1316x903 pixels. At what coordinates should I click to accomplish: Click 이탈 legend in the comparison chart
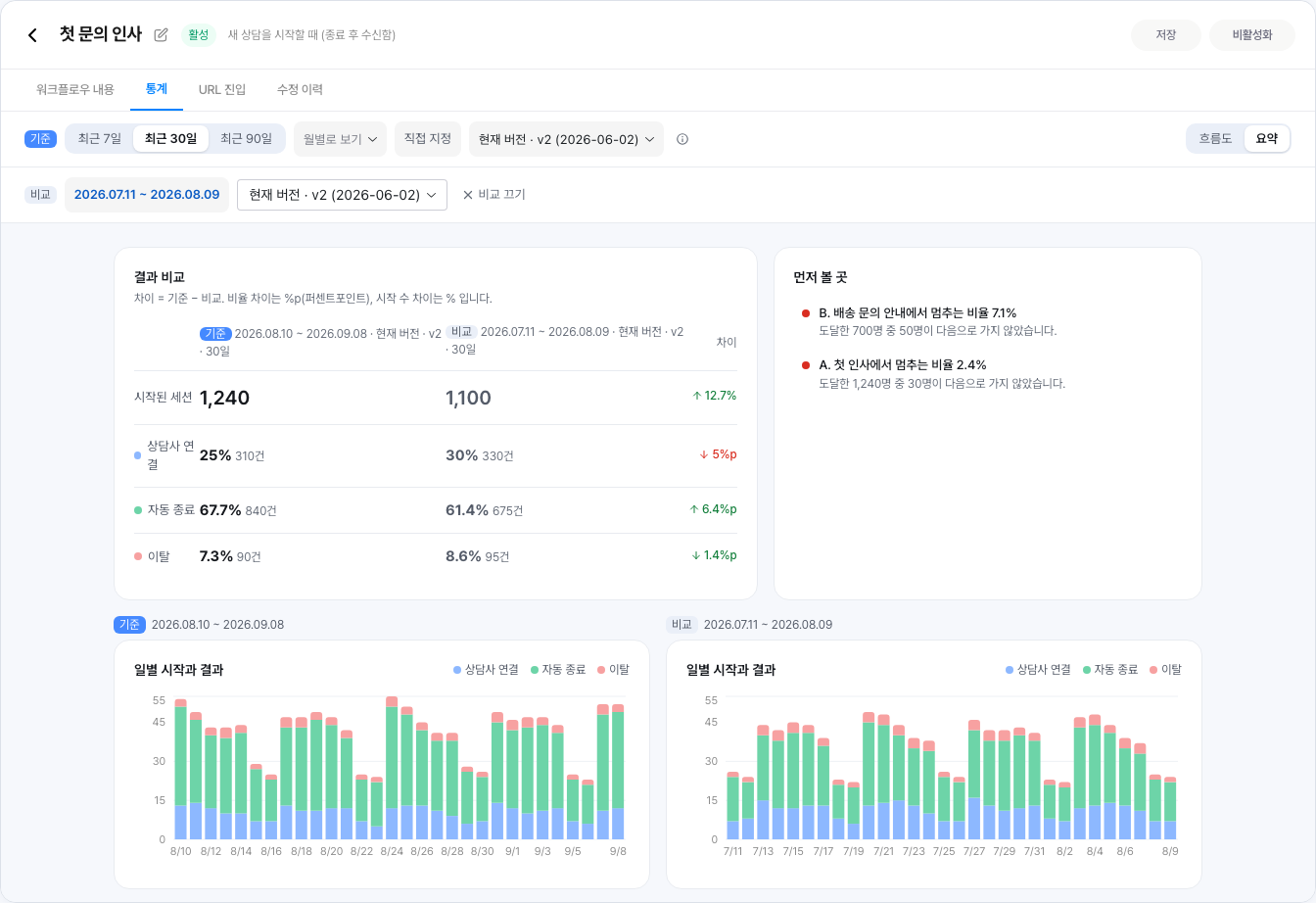tap(1165, 670)
